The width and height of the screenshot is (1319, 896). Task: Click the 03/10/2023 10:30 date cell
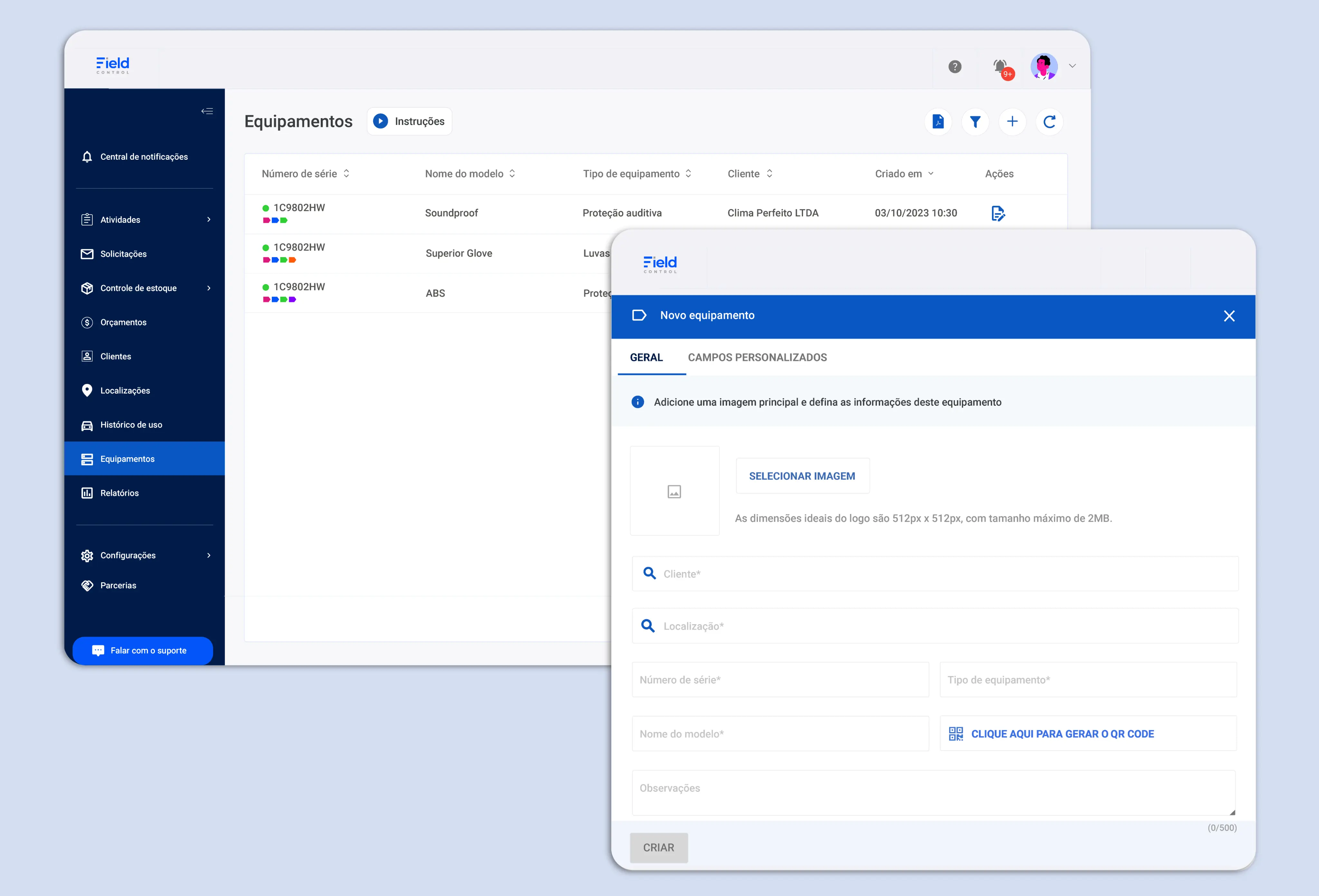click(916, 214)
